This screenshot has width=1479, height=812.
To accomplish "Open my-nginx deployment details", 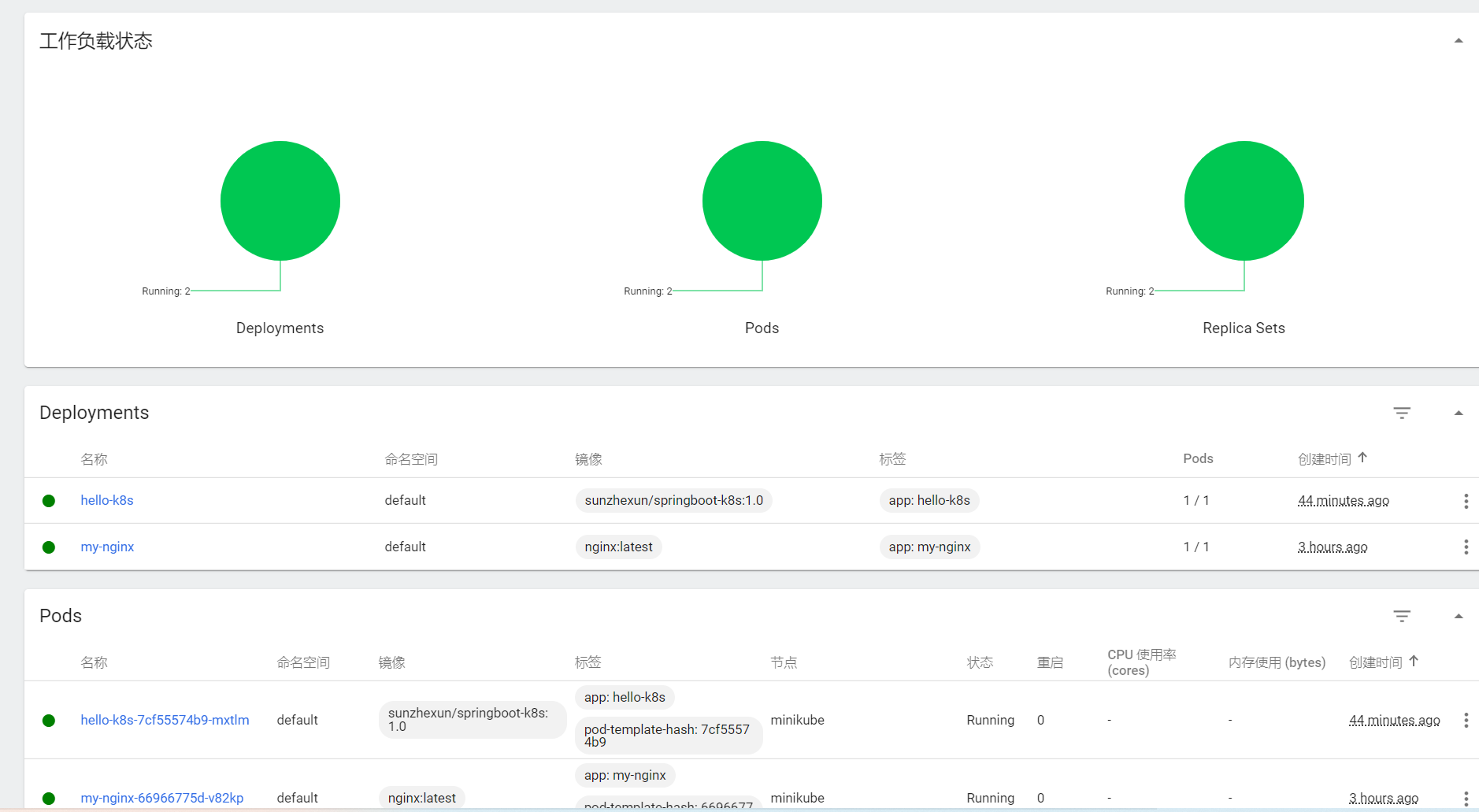I will [x=107, y=547].
